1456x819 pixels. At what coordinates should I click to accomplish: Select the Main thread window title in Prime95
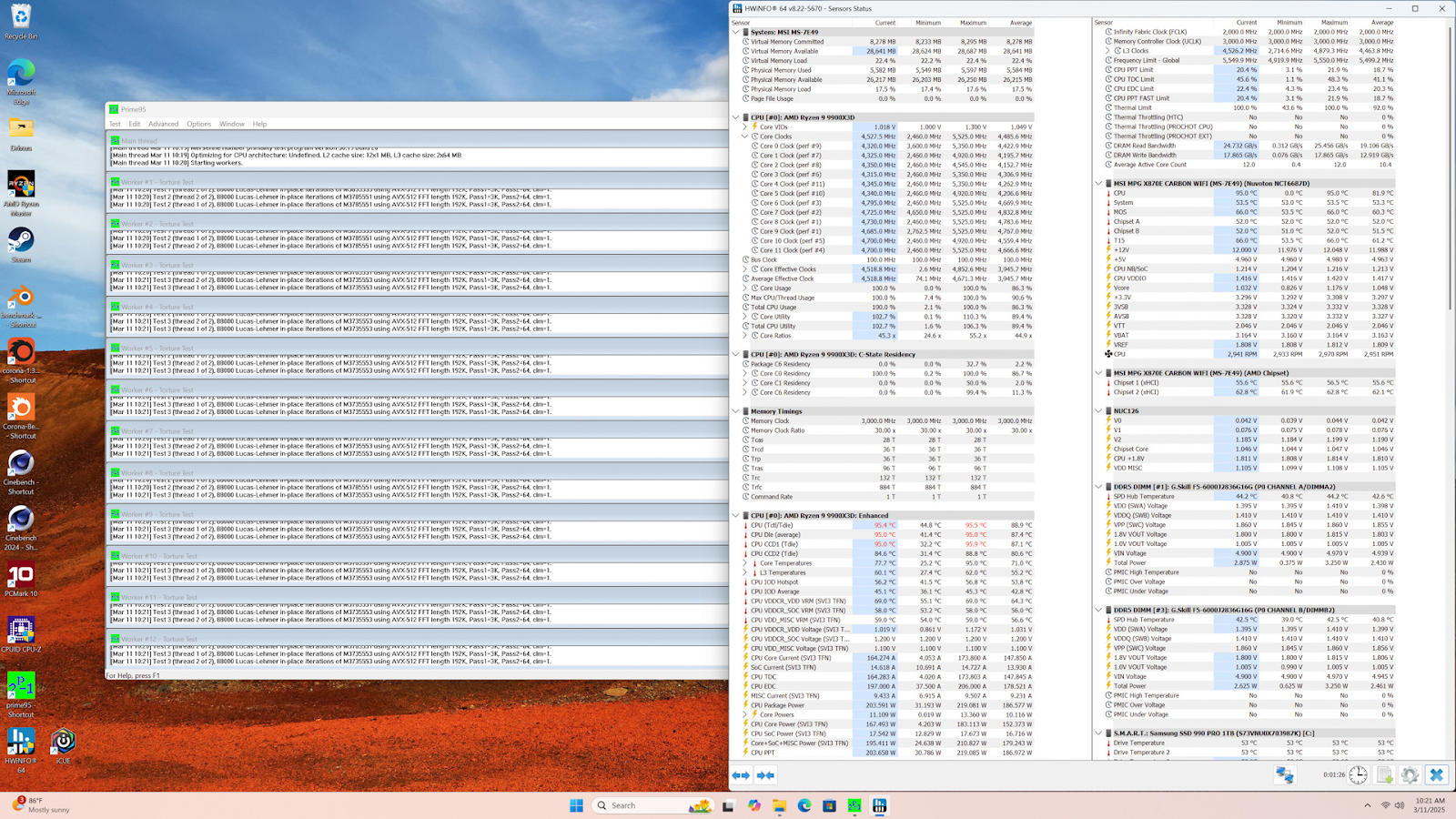[x=418, y=141]
